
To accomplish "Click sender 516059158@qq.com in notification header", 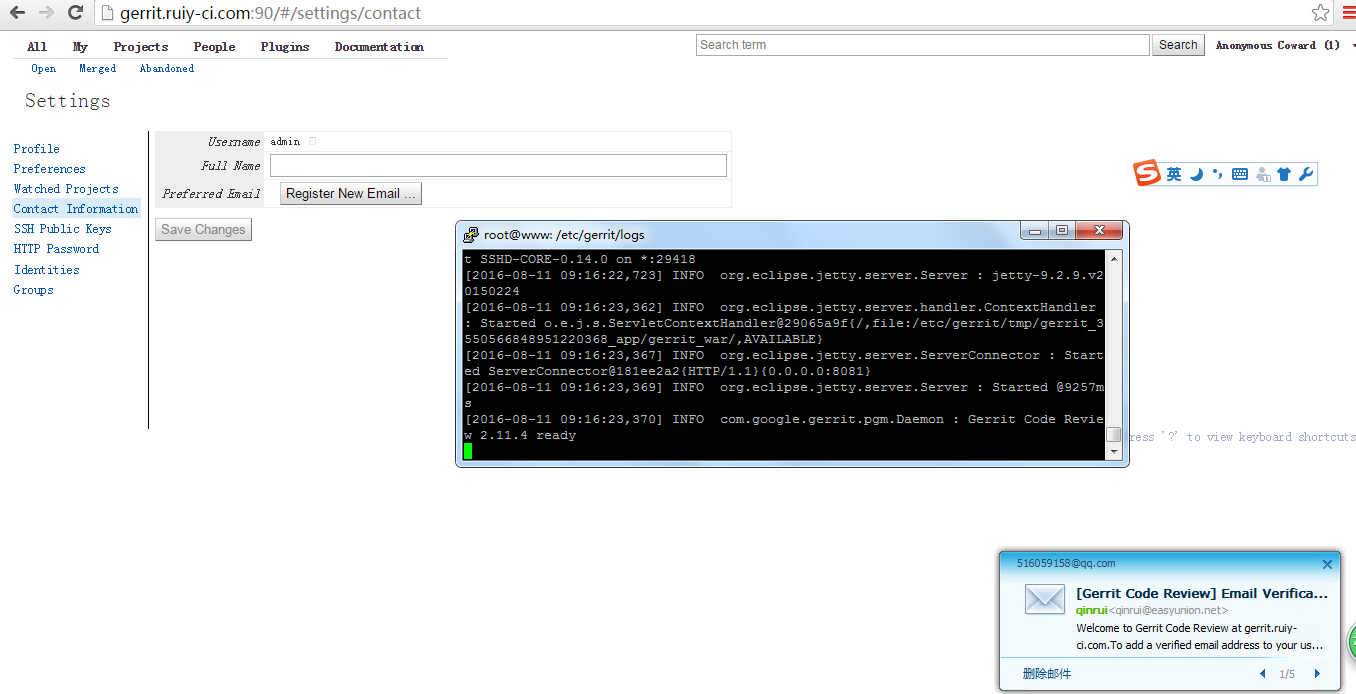I will click(x=1066, y=564).
